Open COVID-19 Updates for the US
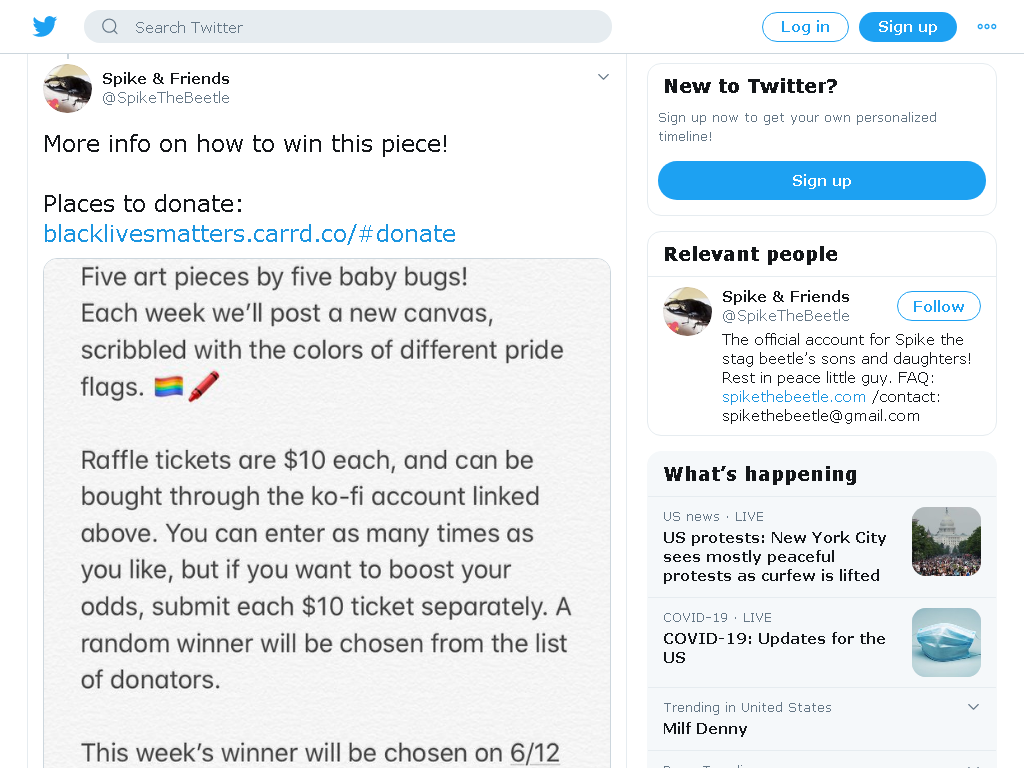The image size is (1024, 768). point(774,648)
